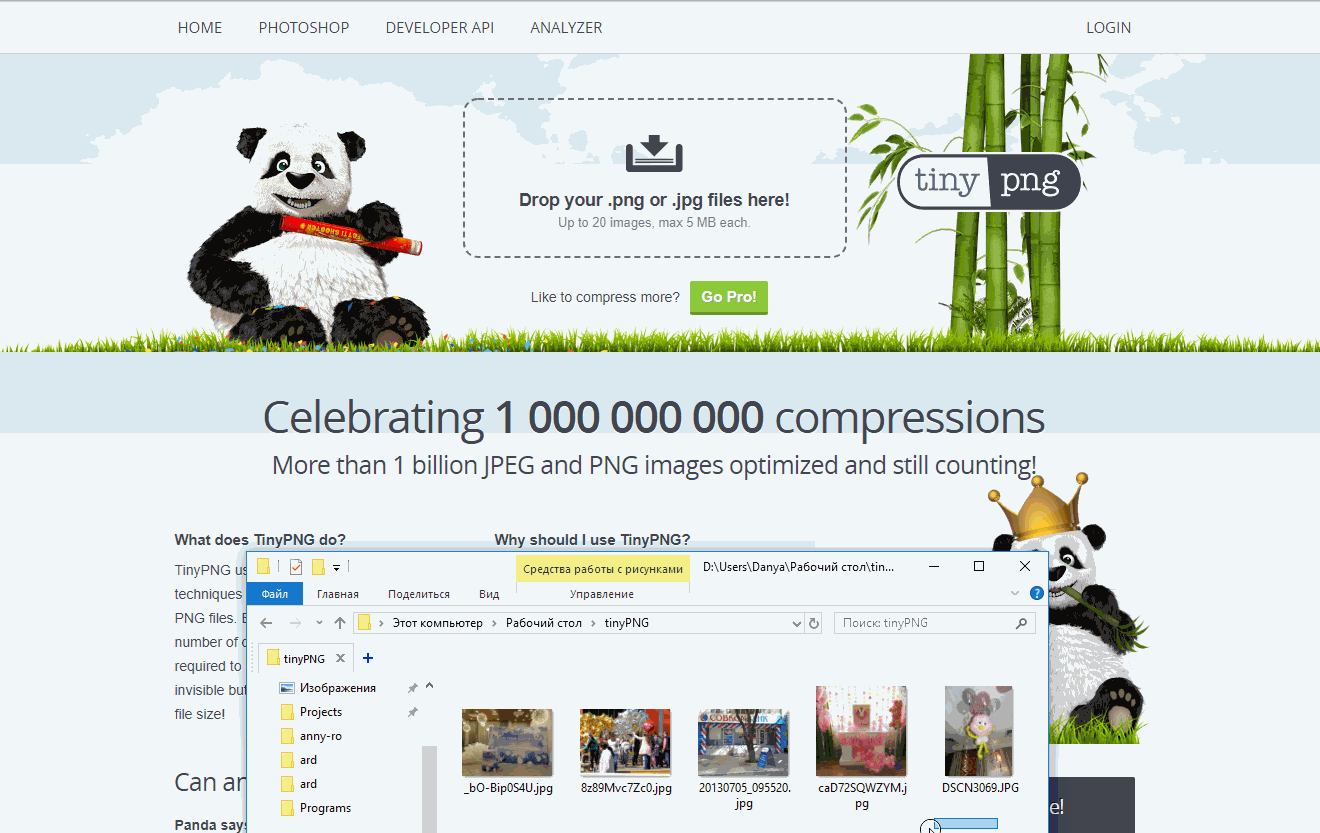The width and height of the screenshot is (1320, 833).
Task: Click the tinypng logo badge
Action: 989,181
